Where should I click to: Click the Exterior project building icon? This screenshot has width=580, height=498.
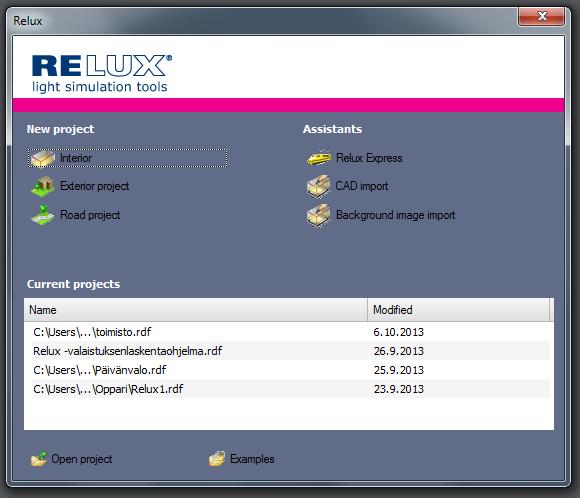pos(43,186)
